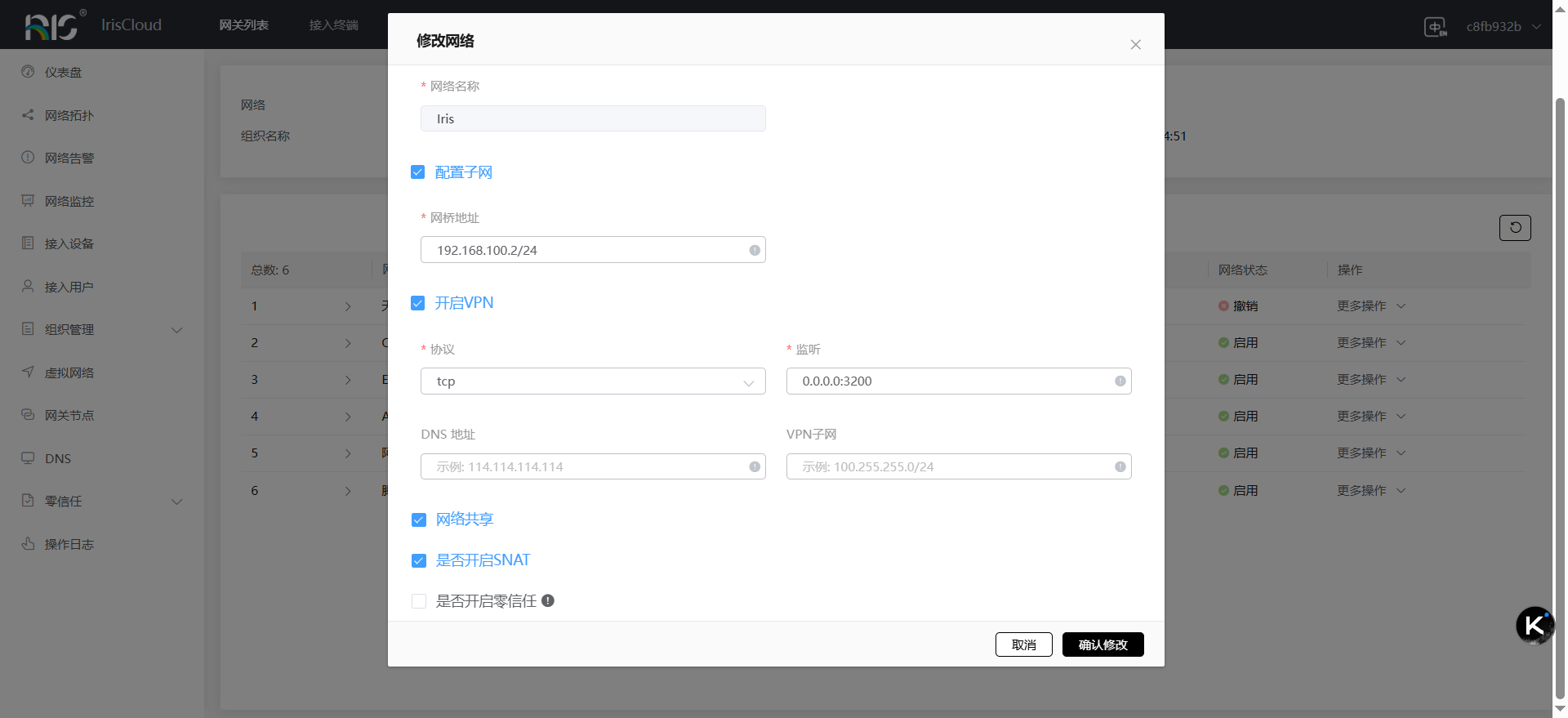This screenshot has width=1568, height=718.
Task: Toggle the 开启VPN checkbox
Action: click(418, 303)
